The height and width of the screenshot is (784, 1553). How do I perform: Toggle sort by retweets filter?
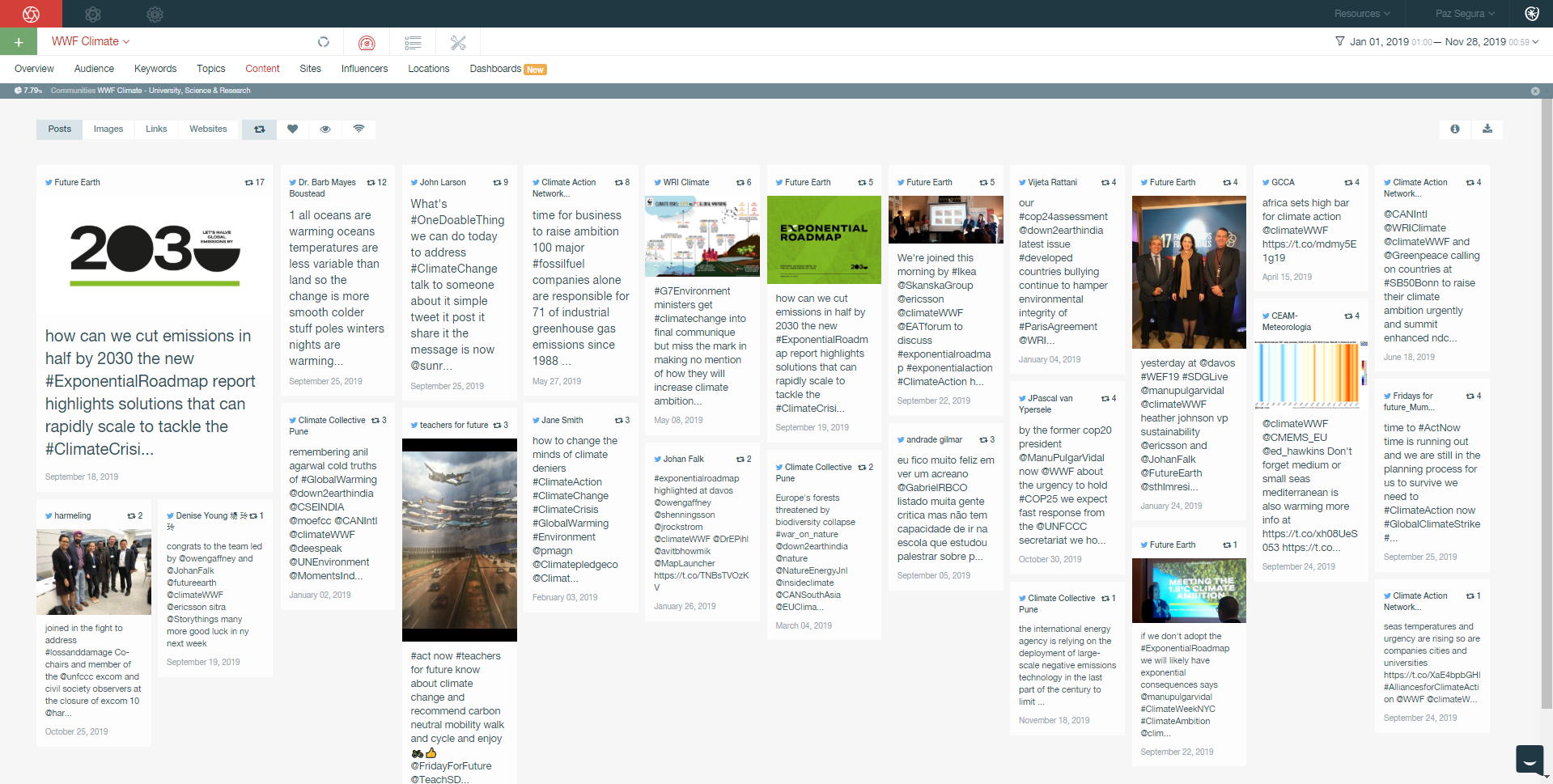[259, 129]
